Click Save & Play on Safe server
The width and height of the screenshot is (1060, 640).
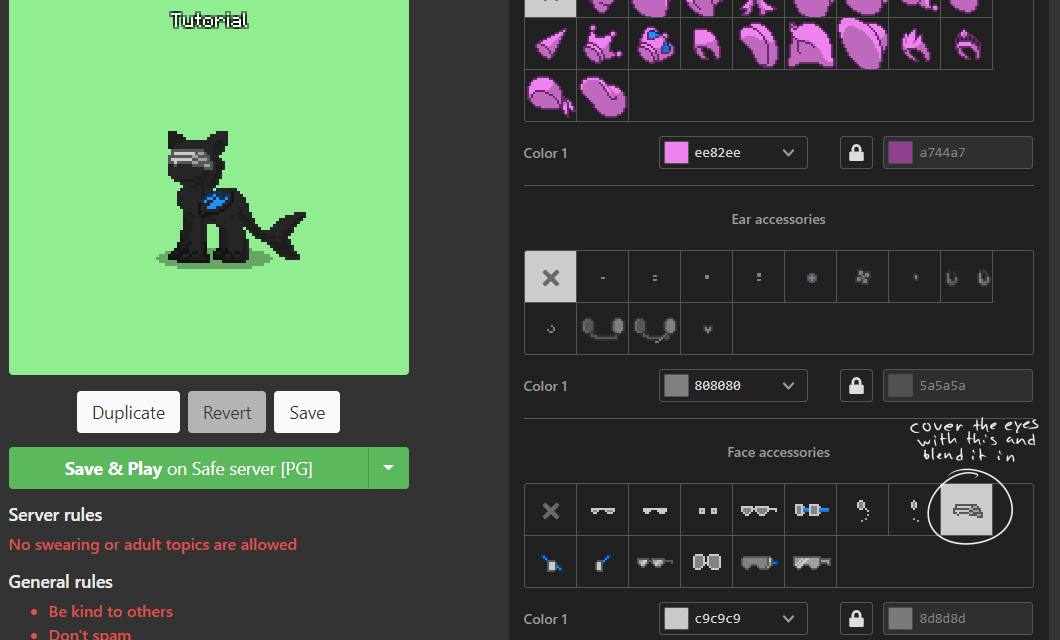point(189,468)
